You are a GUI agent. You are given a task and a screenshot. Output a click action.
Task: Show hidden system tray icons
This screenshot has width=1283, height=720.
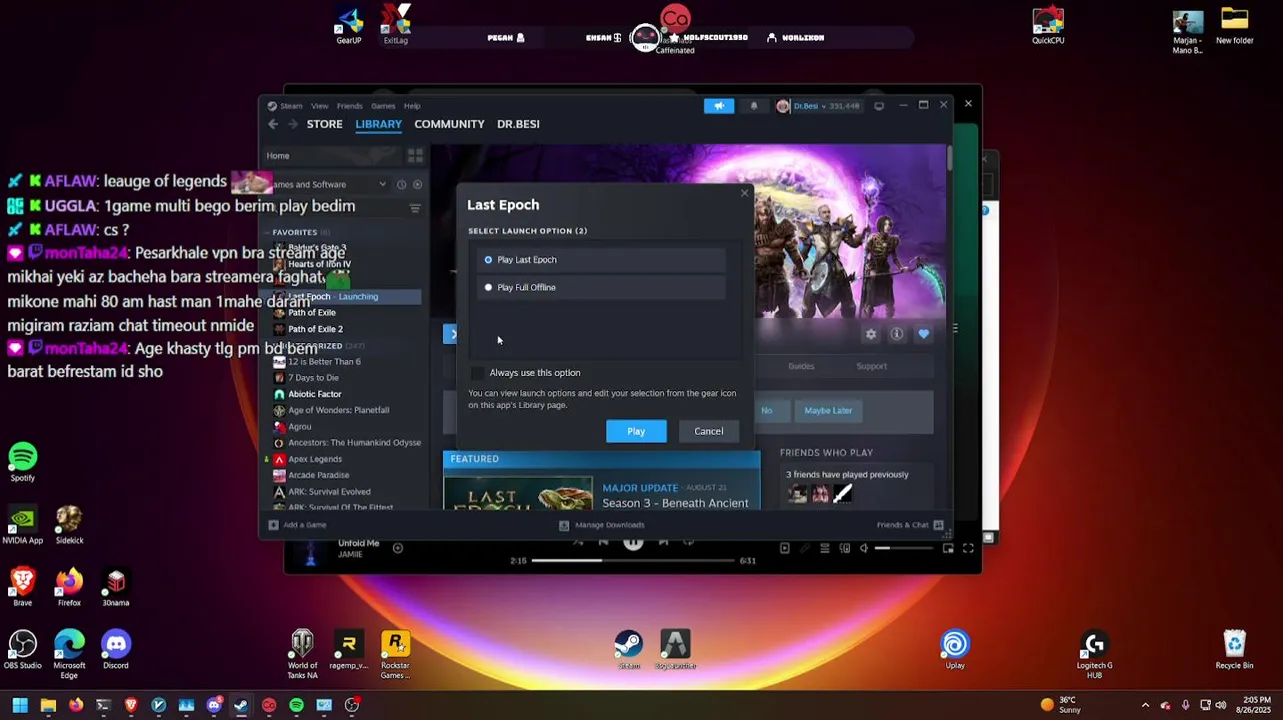click(1145, 705)
